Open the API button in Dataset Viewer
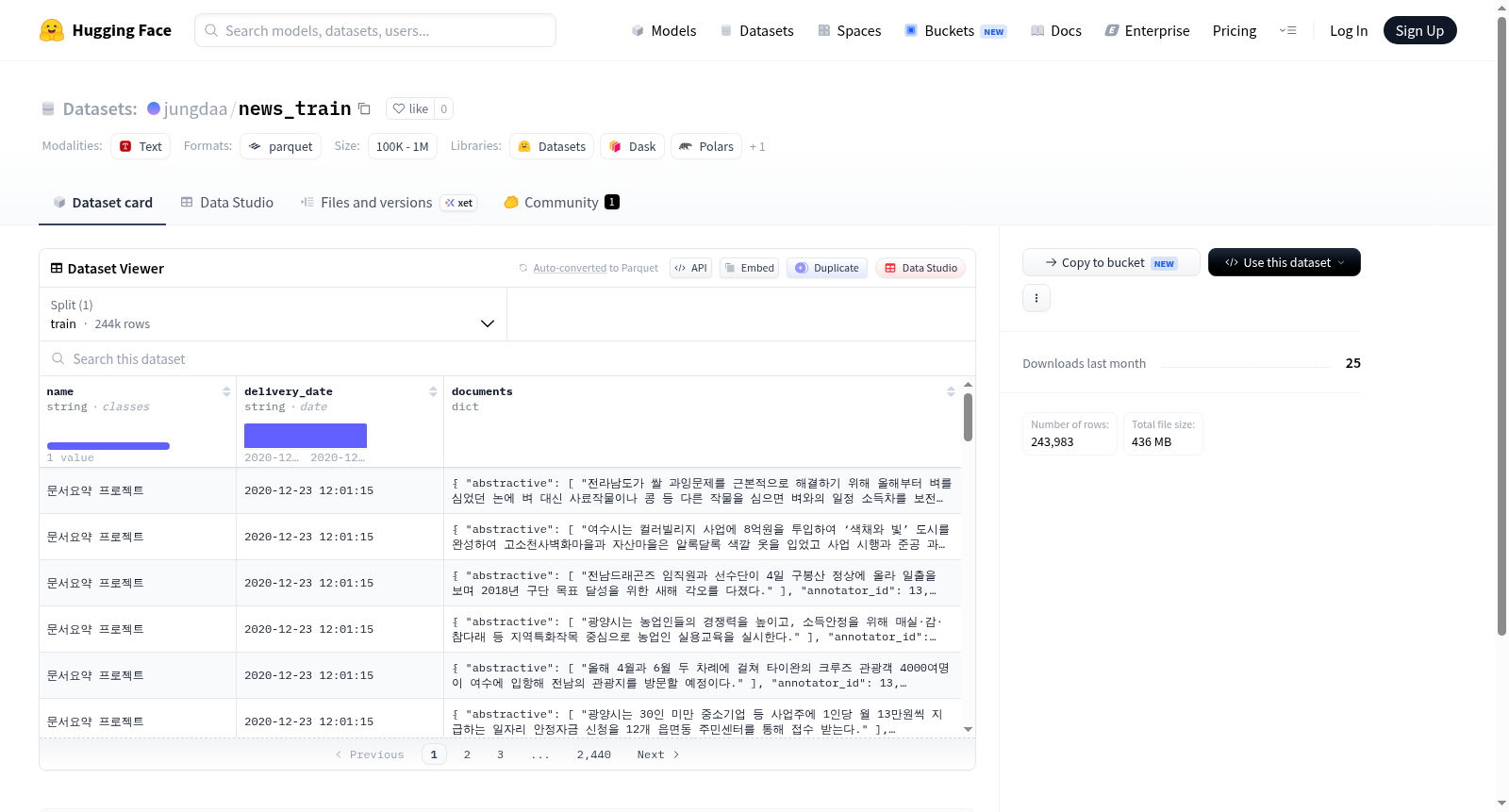This screenshot has height=812, width=1509. pos(691,268)
